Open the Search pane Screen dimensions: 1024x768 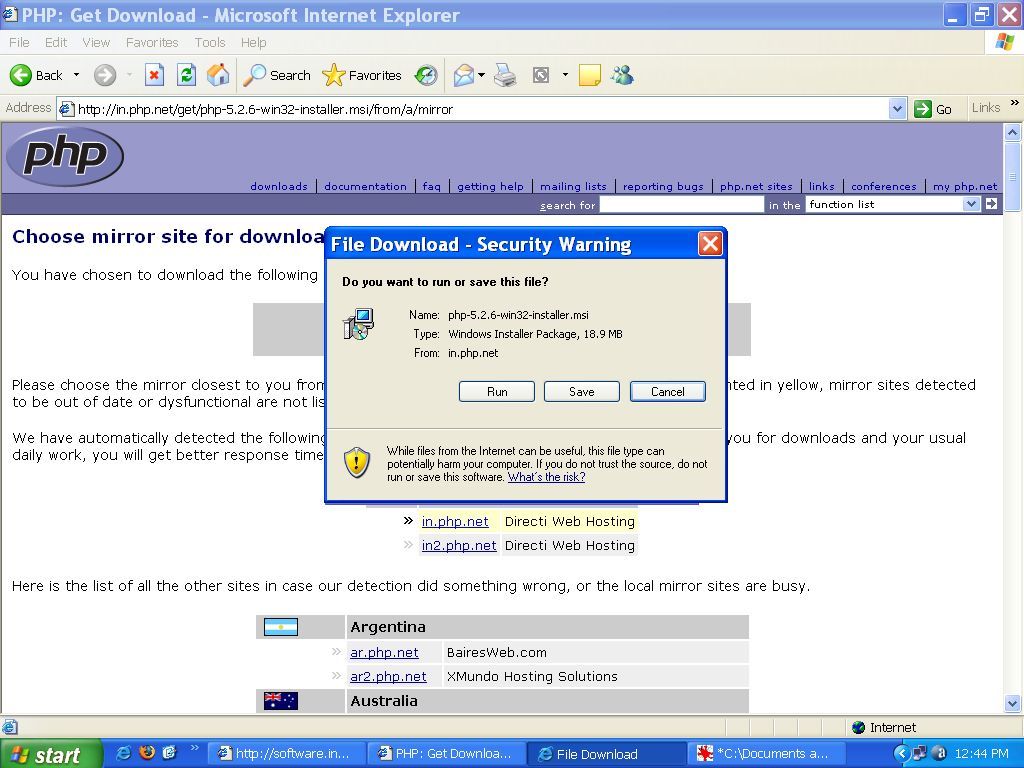(x=277, y=75)
